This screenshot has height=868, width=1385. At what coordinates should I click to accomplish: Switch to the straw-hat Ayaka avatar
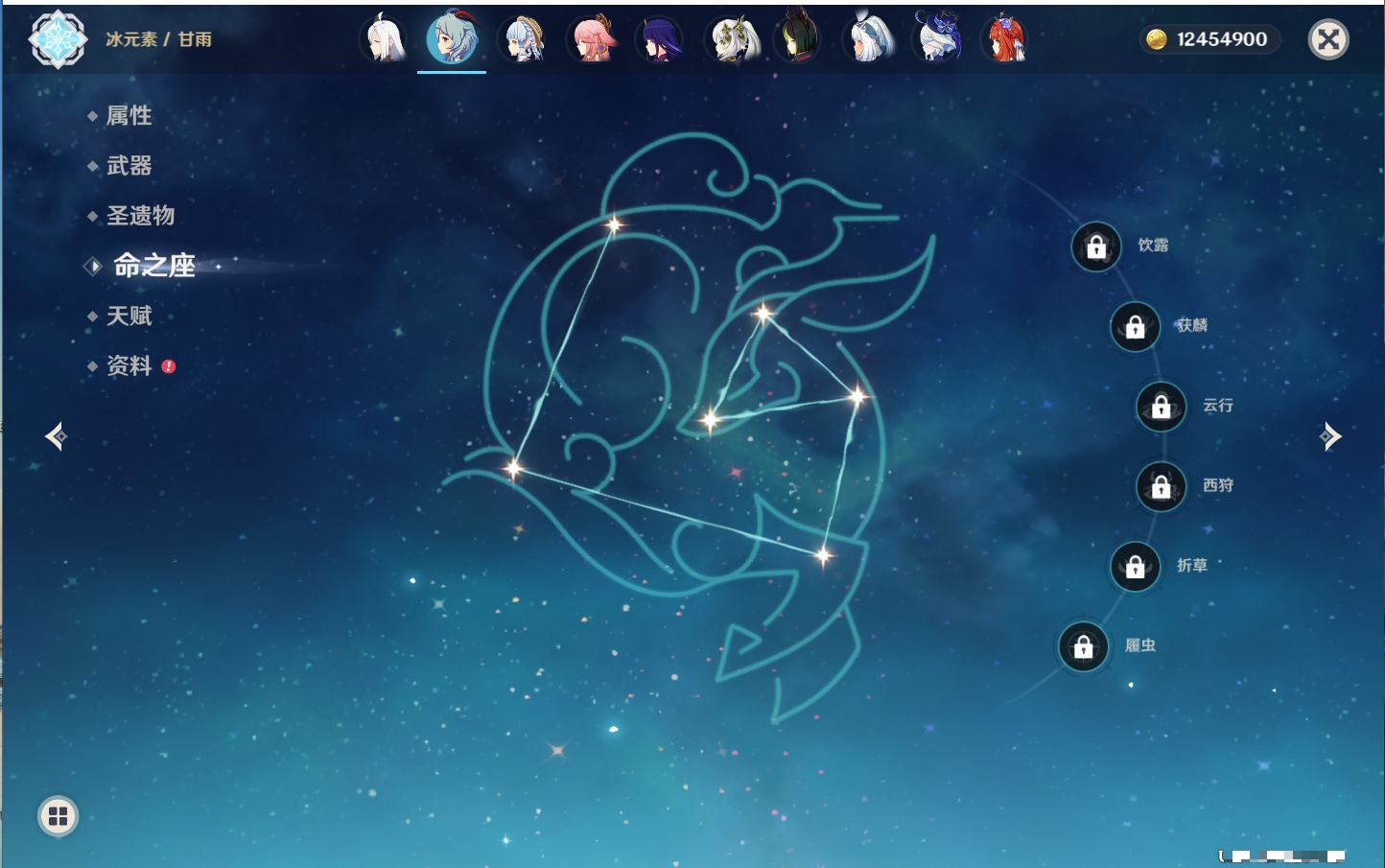coord(523,39)
